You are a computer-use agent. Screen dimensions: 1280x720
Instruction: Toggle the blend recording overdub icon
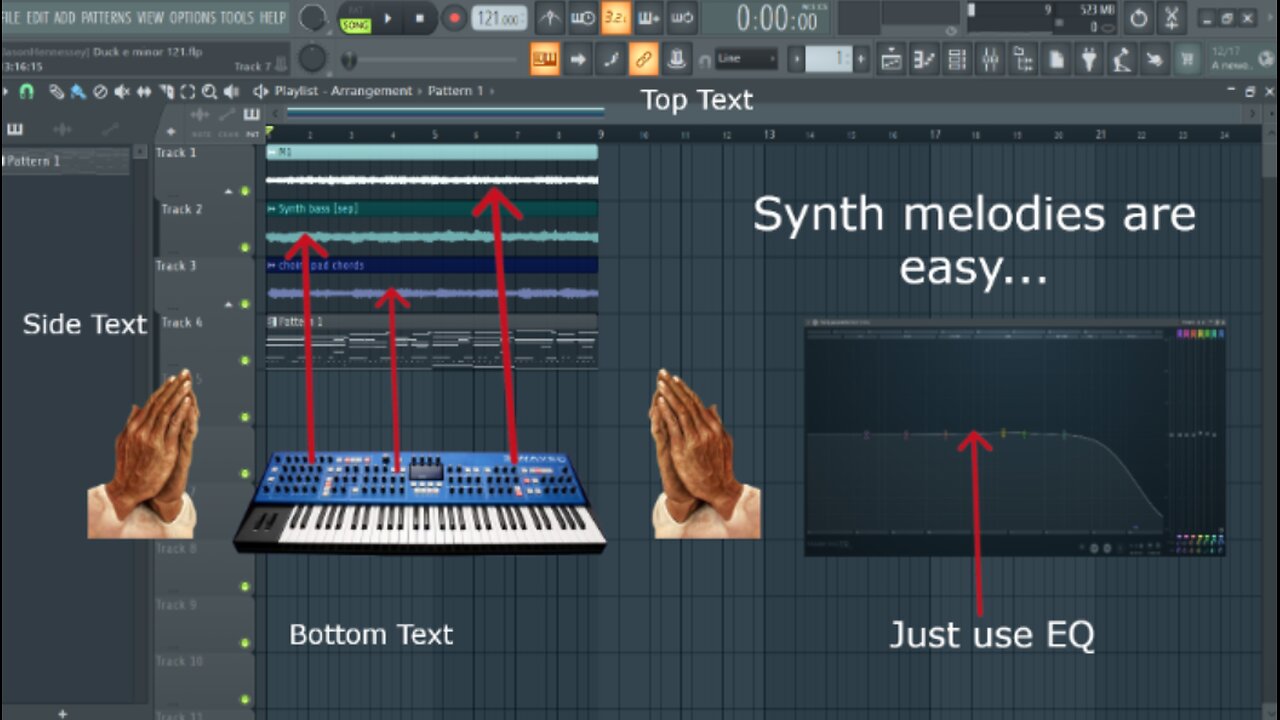(648, 18)
